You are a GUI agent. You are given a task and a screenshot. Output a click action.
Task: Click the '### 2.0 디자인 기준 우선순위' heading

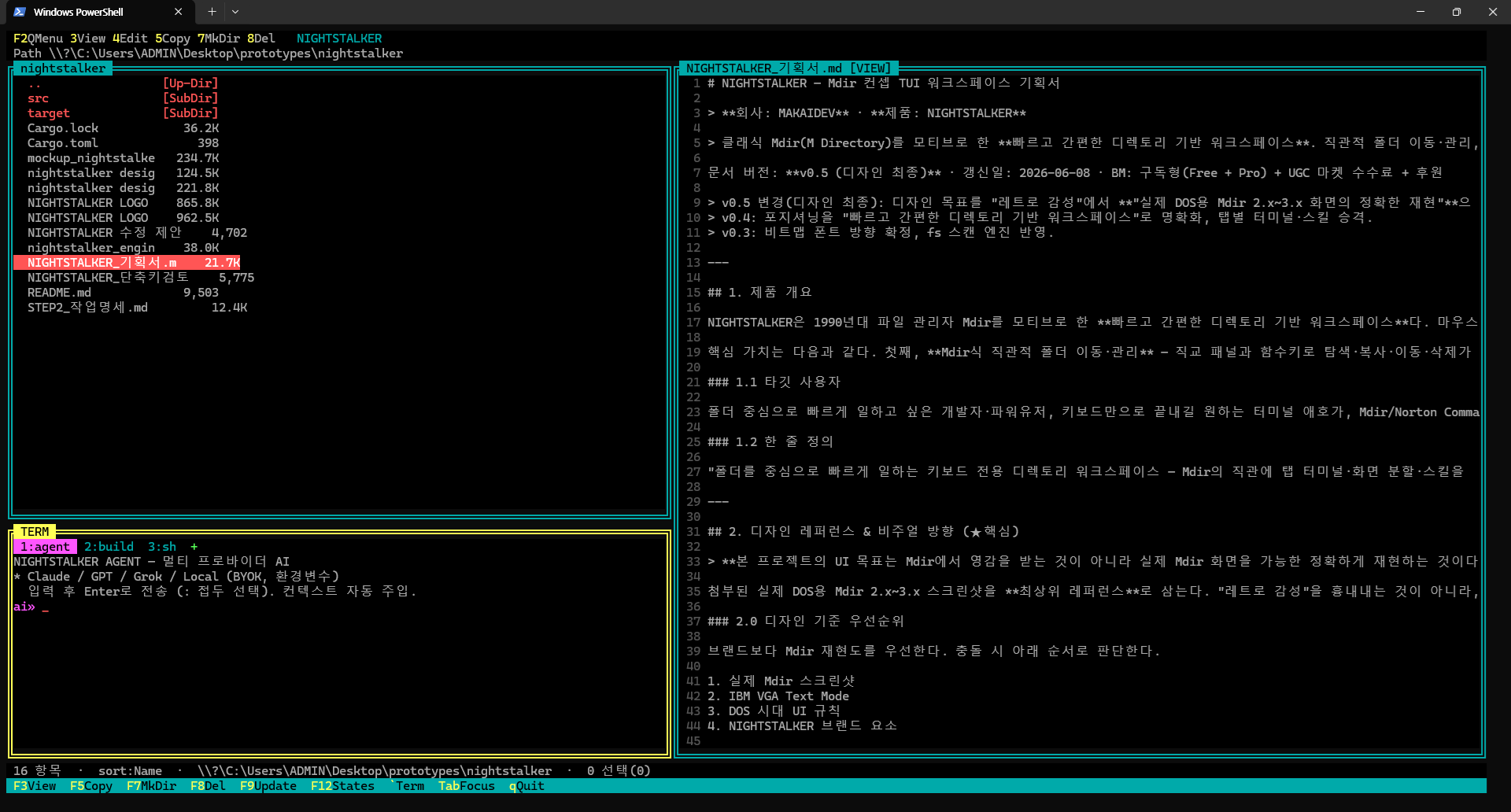[806, 622]
